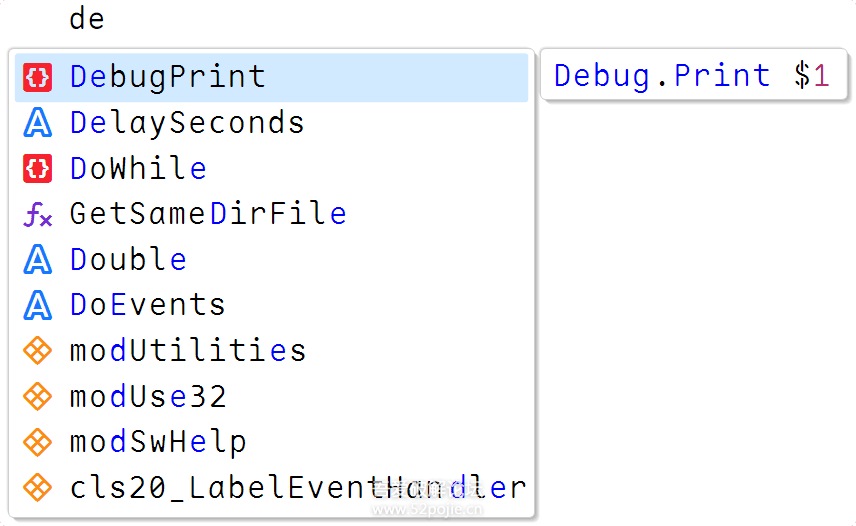
Task: Click the text icon beside DoEvents
Action: click(37, 305)
